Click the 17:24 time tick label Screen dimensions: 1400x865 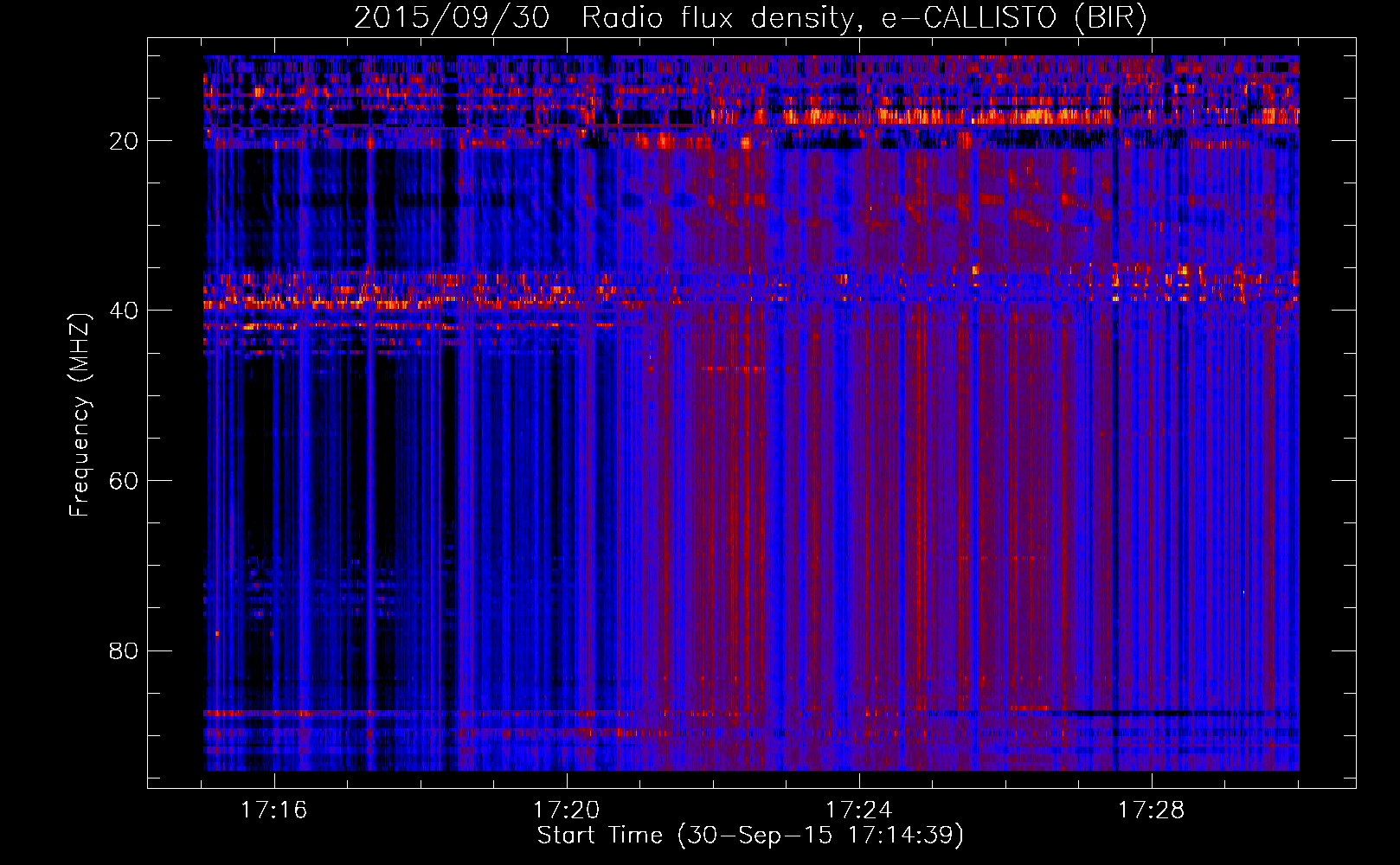(x=859, y=811)
